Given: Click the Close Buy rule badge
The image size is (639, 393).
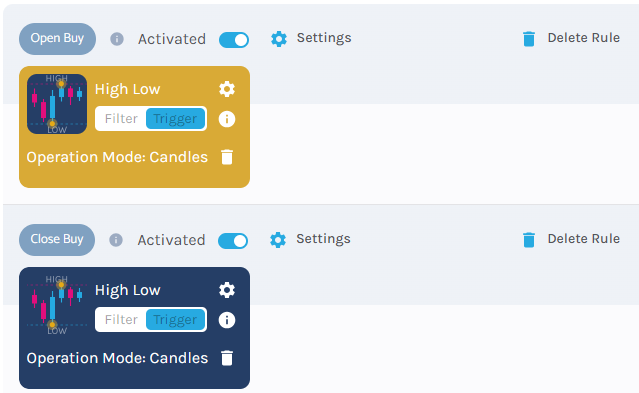Looking at the screenshot, I should pyautogui.click(x=57, y=240).
